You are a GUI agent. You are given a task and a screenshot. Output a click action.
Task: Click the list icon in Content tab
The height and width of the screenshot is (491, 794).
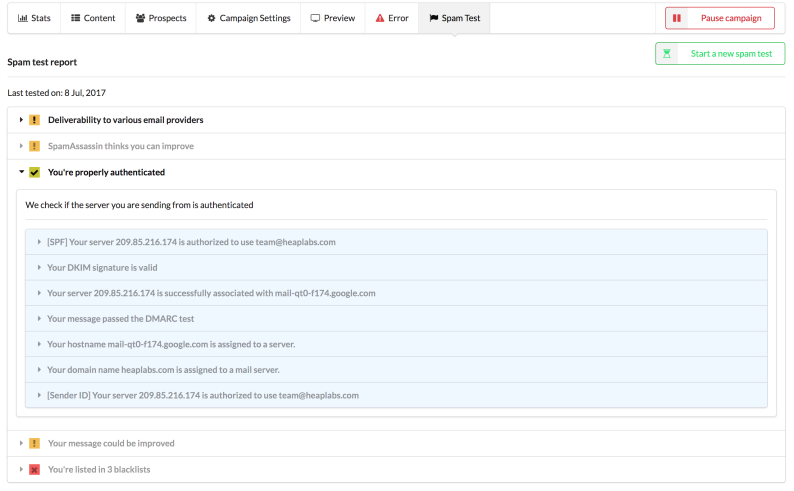pyautogui.click(x=75, y=18)
